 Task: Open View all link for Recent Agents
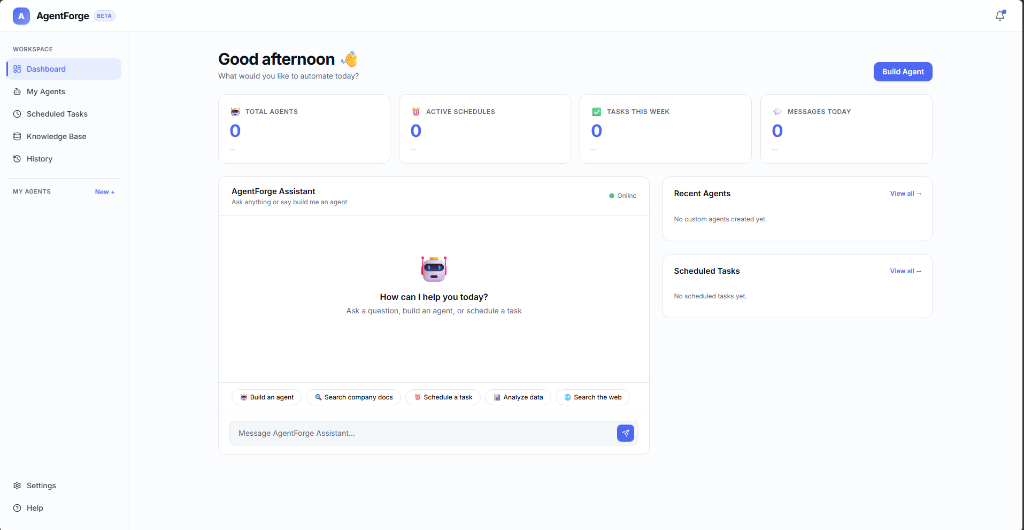[906, 194]
